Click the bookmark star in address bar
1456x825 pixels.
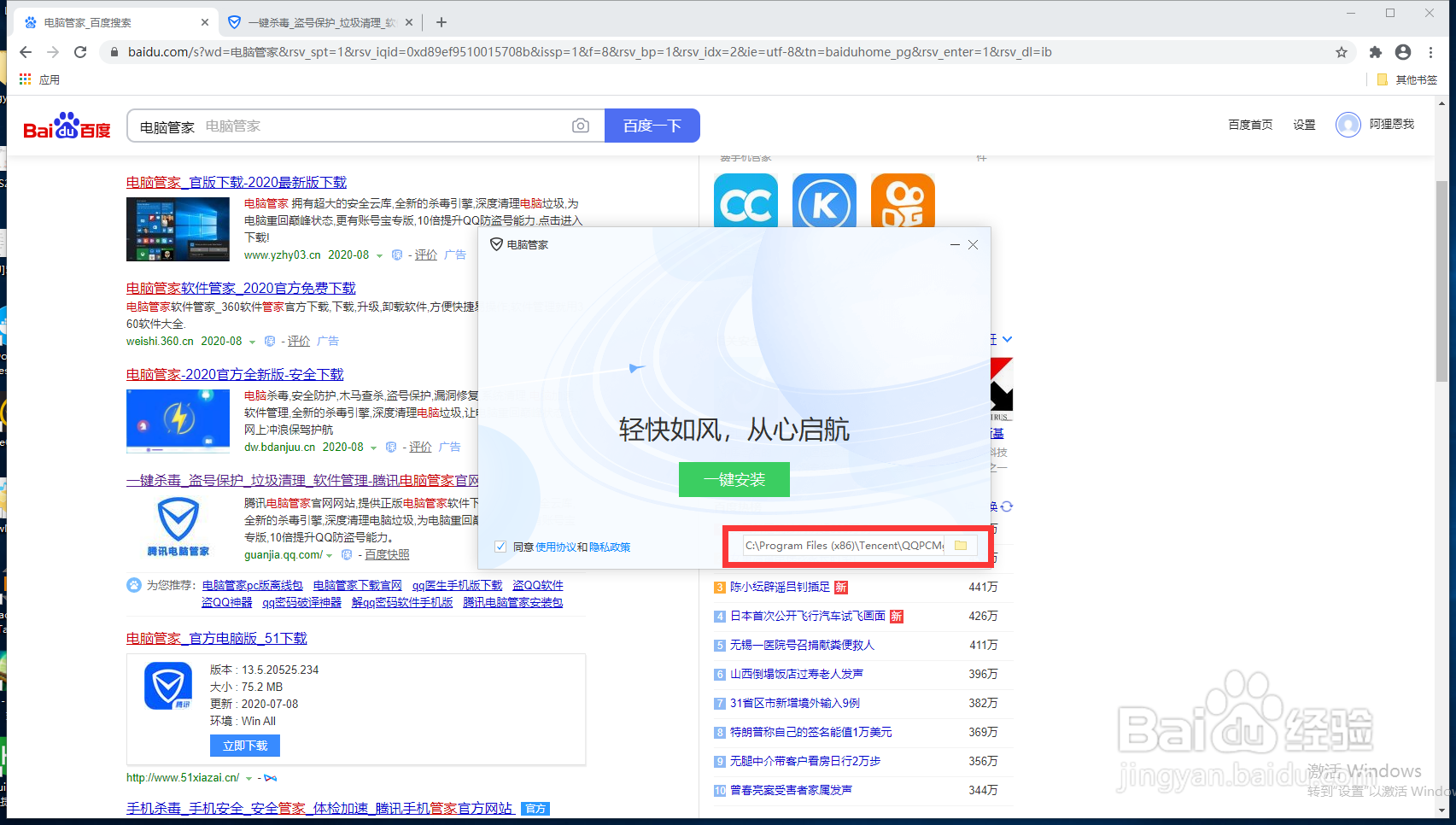click(1341, 51)
